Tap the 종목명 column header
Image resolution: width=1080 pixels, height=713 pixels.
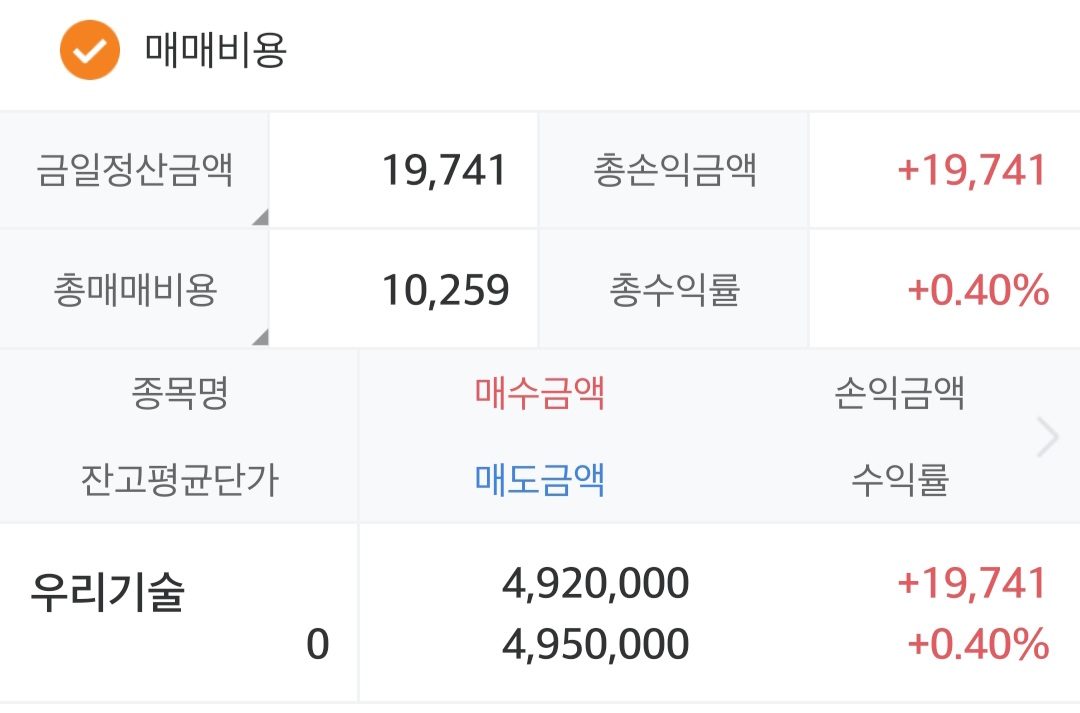click(x=180, y=393)
